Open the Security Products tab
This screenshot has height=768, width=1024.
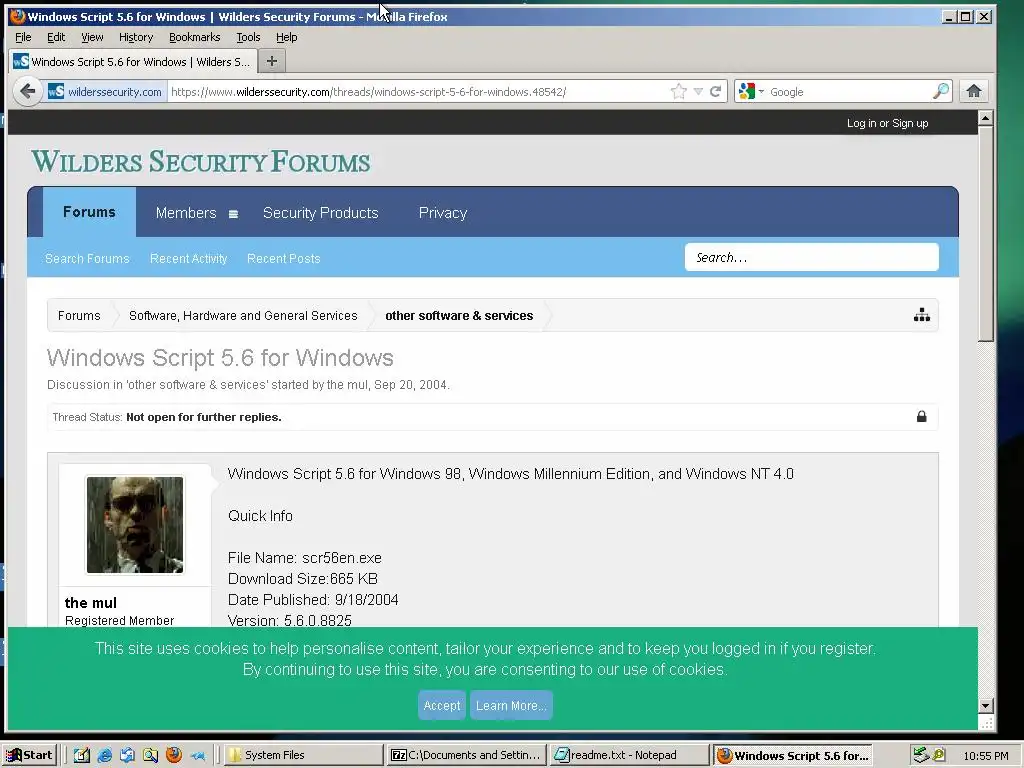pyautogui.click(x=321, y=213)
